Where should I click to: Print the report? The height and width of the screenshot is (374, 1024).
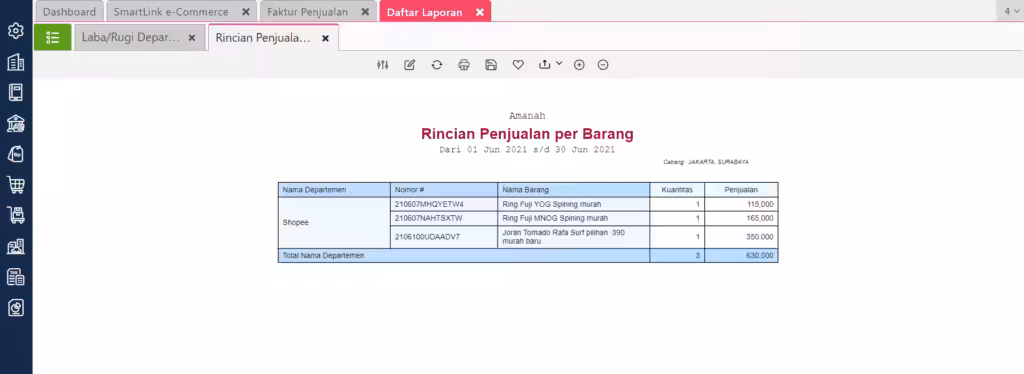464,65
